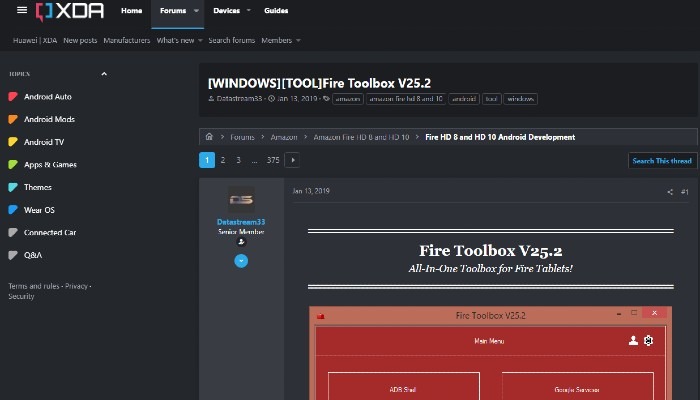Image resolution: width=700 pixels, height=400 pixels.
Task: Open the Android Mods topic
Action: click(x=49, y=119)
